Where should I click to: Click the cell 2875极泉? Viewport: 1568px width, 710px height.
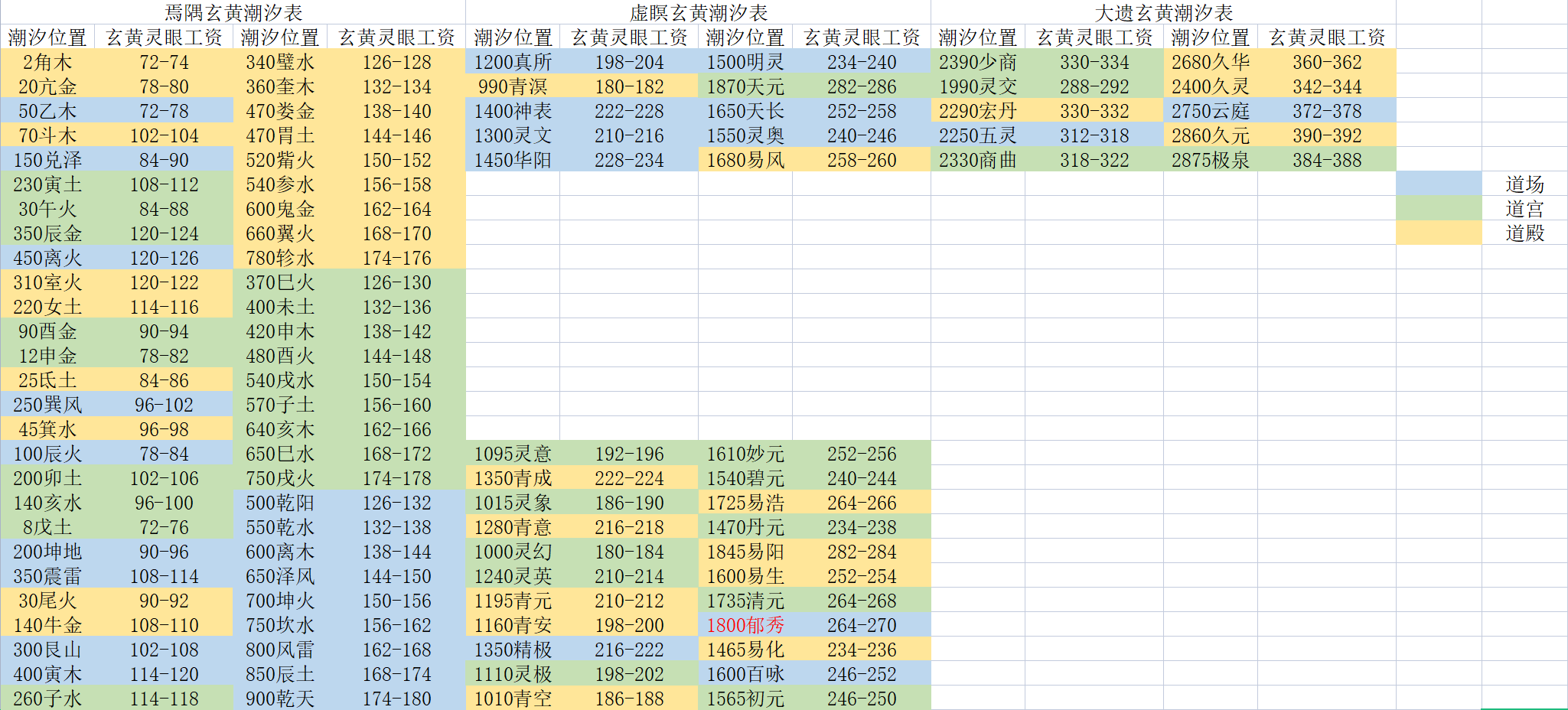(1211, 159)
